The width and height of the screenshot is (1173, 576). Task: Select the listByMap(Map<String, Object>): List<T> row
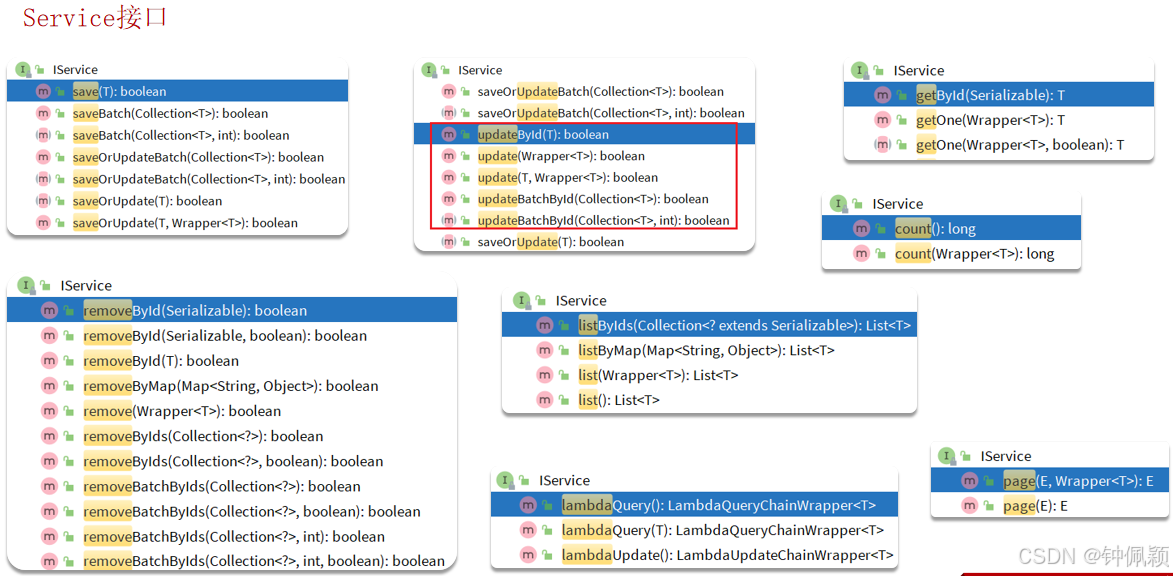point(709,350)
